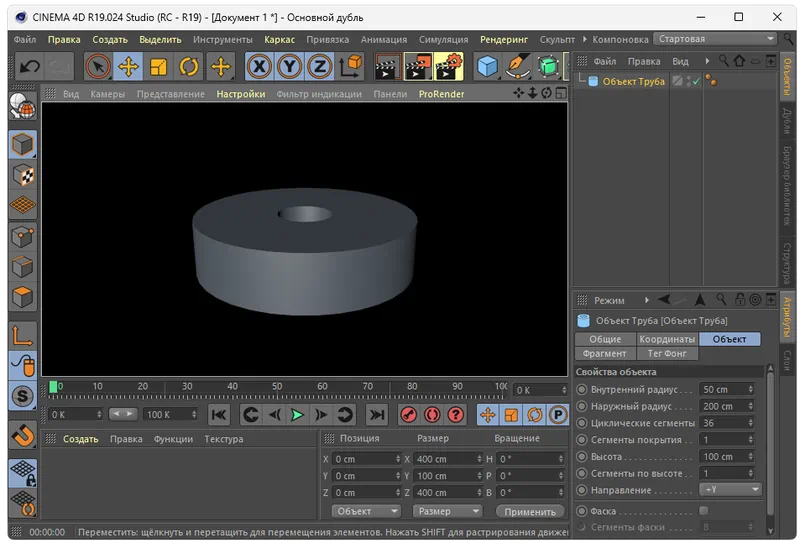800x543 pixels.
Task: Select the Live Selection arrow tool
Action: [98, 66]
